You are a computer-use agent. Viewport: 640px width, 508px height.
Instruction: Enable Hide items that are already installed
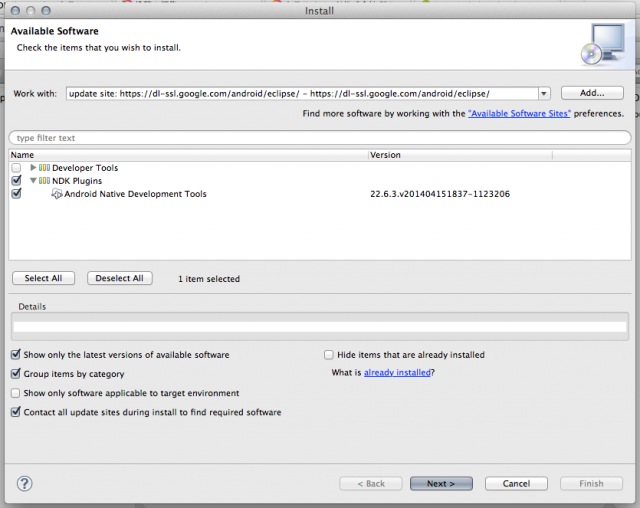click(329, 355)
